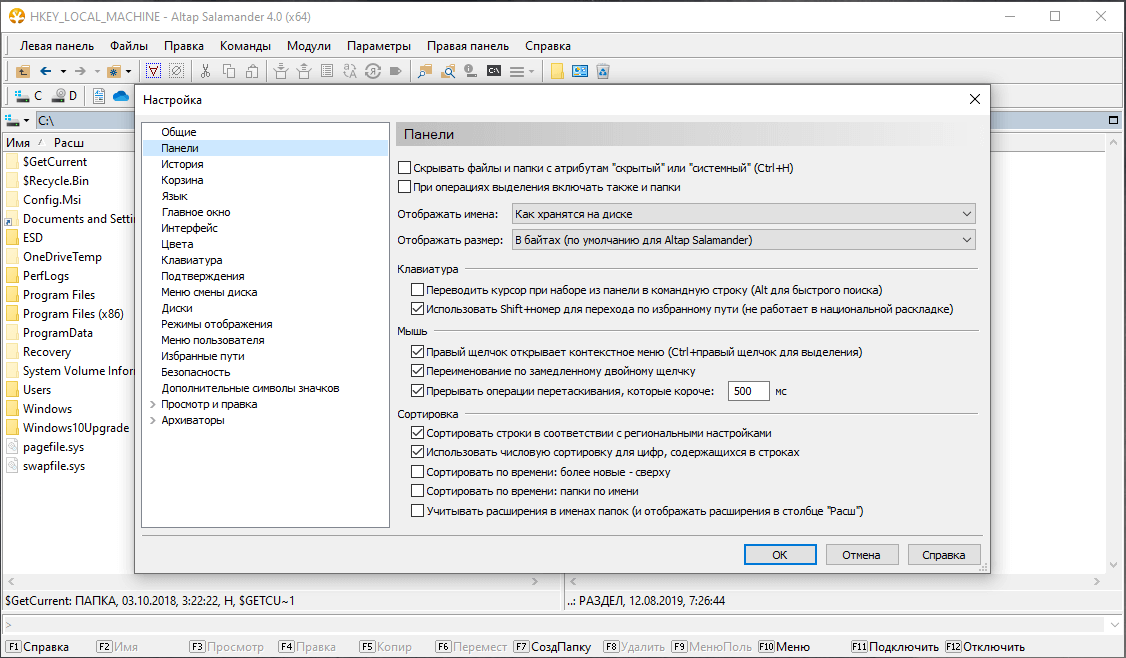Click the back arrow in toolbar
Viewport: 1126px width, 658px height.
point(46,71)
